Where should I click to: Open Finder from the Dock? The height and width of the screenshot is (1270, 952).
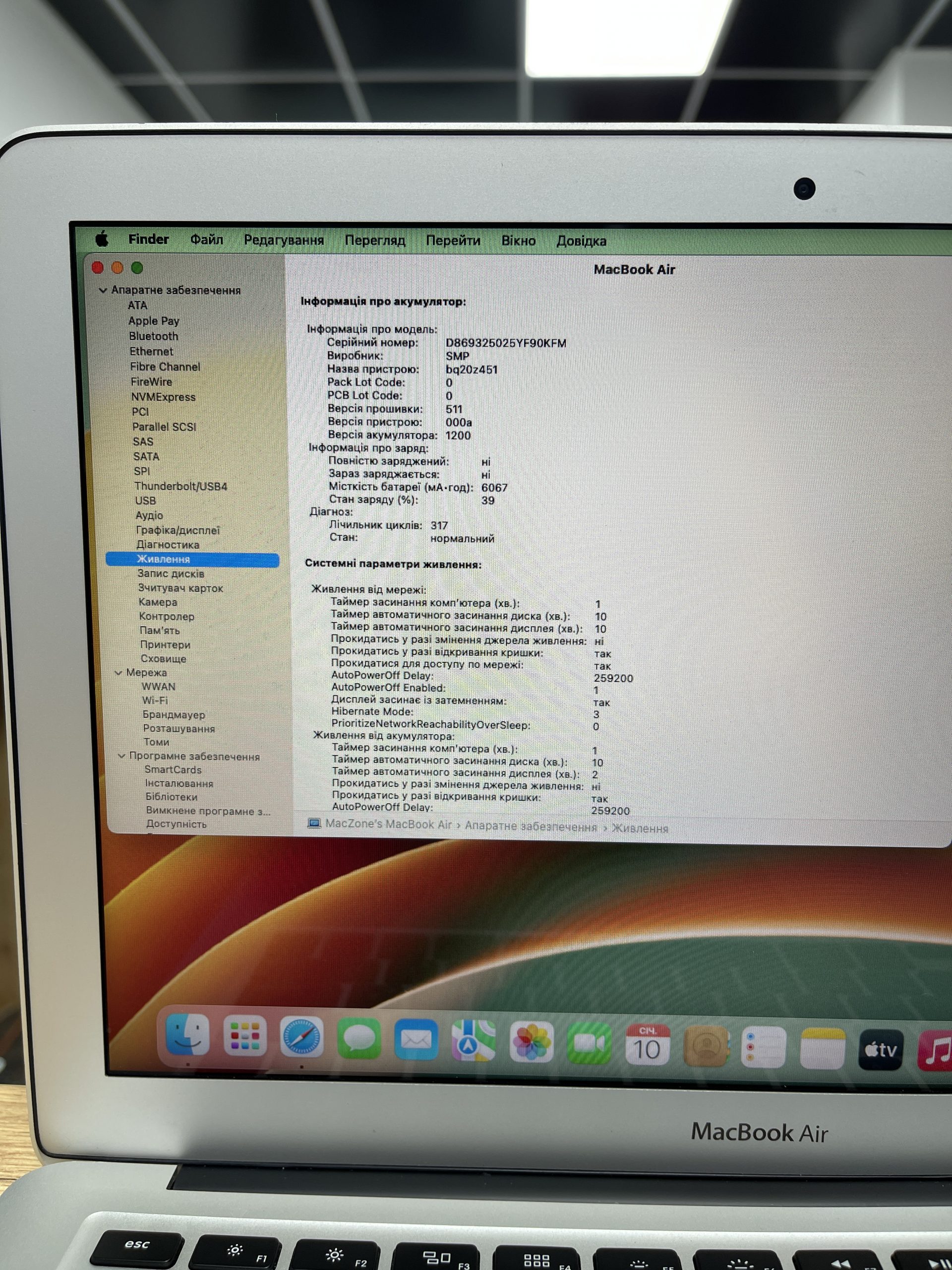187,1034
